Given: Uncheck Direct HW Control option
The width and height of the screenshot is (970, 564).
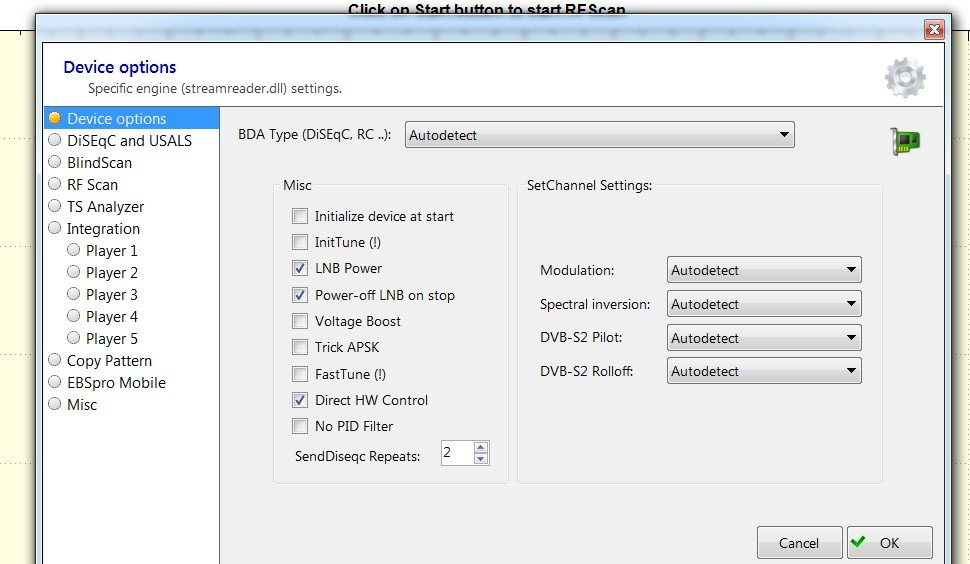Looking at the screenshot, I should [300, 400].
